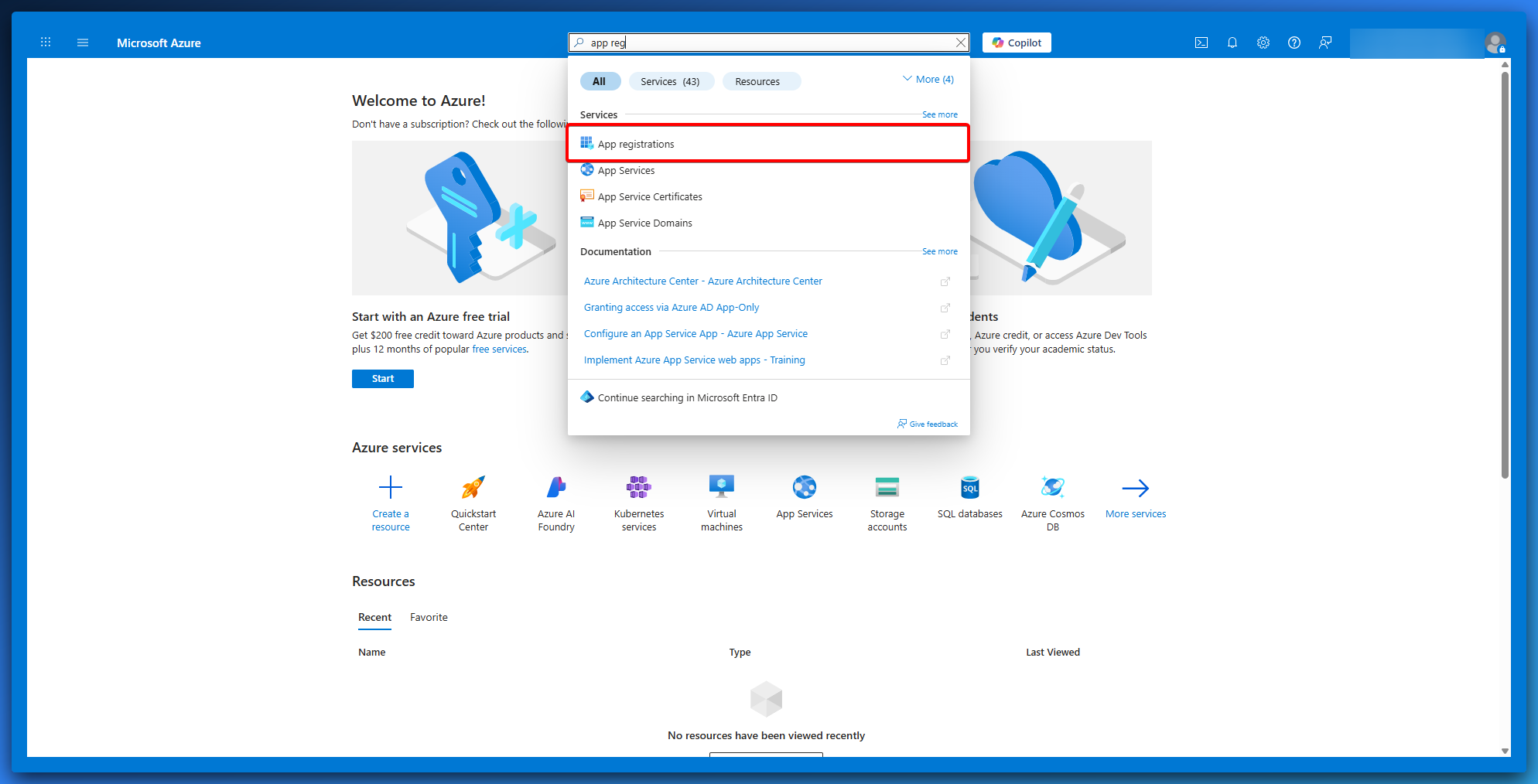Open Granting access via Azure AD App-Only
Image resolution: width=1538 pixels, height=784 pixels.
[672, 308]
